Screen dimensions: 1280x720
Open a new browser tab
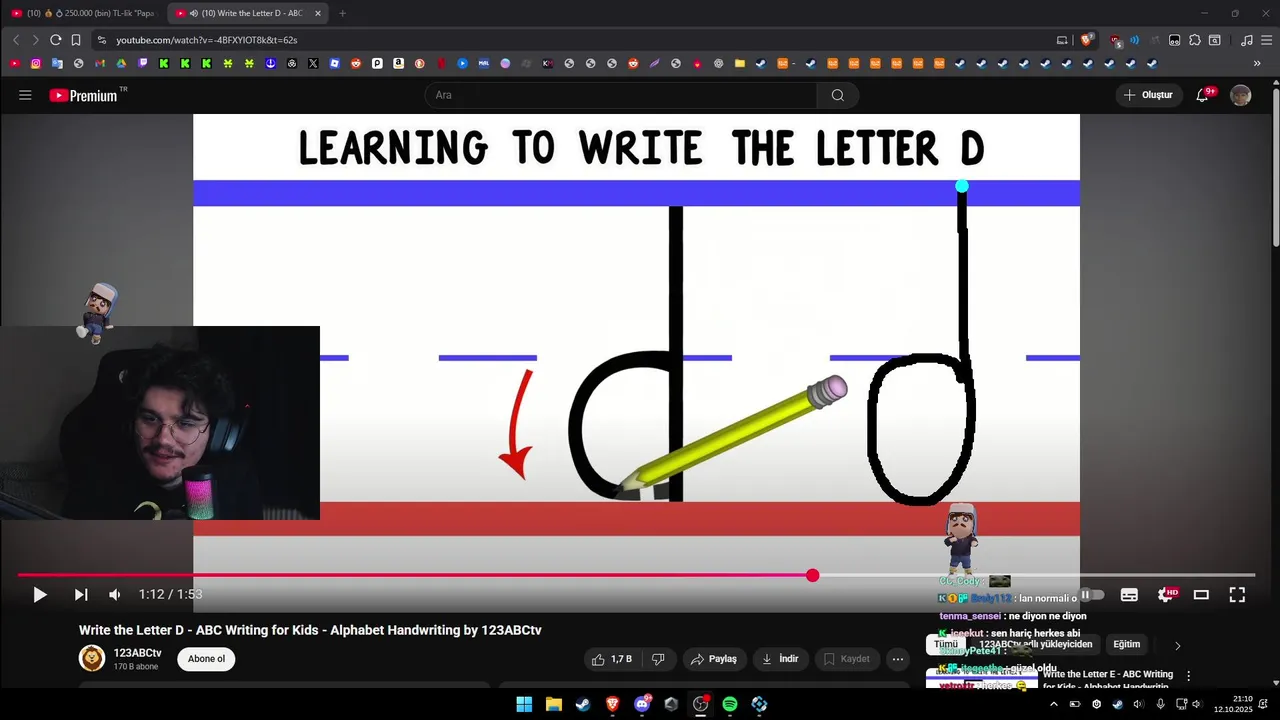pos(342,13)
